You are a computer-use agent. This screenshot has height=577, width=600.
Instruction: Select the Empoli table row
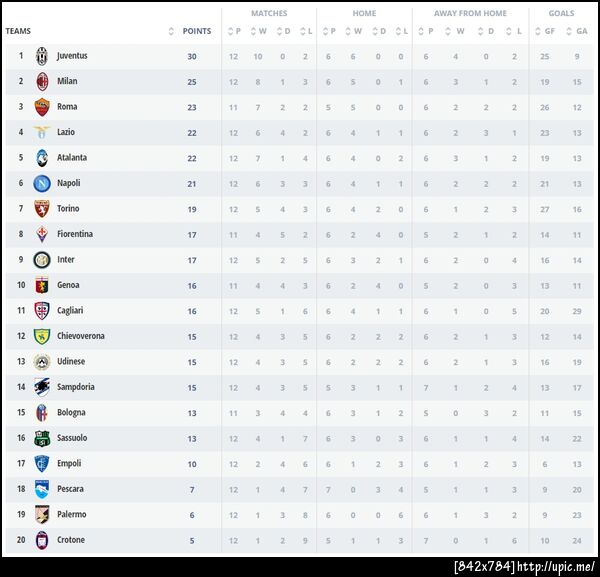tap(300, 464)
